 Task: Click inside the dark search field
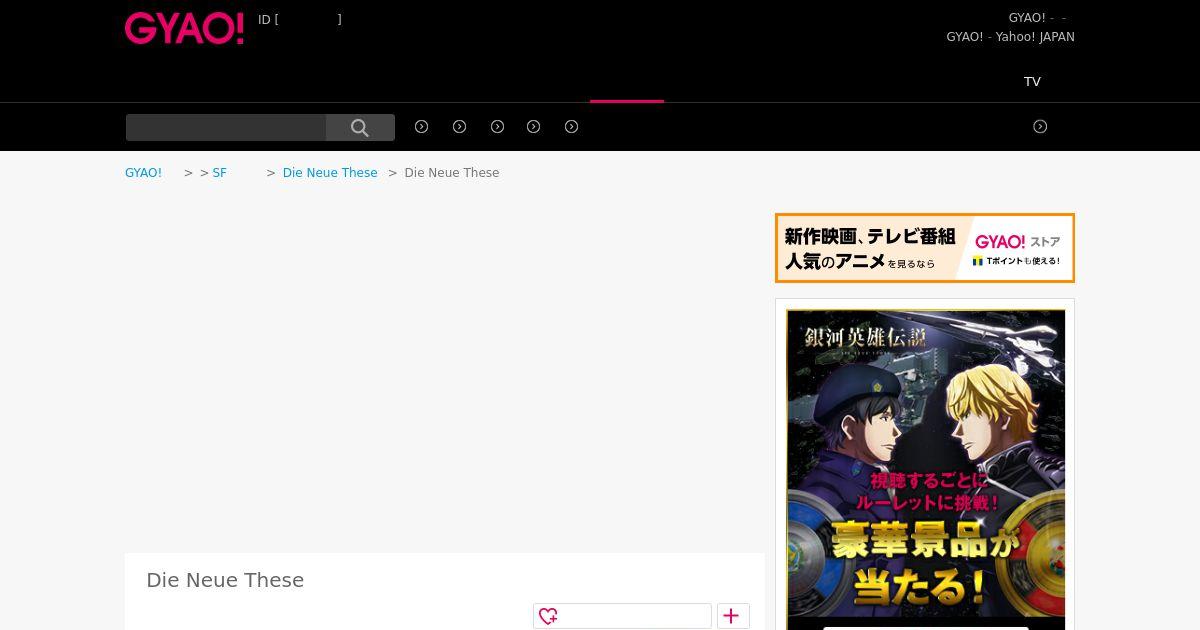[x=226, y=128]
